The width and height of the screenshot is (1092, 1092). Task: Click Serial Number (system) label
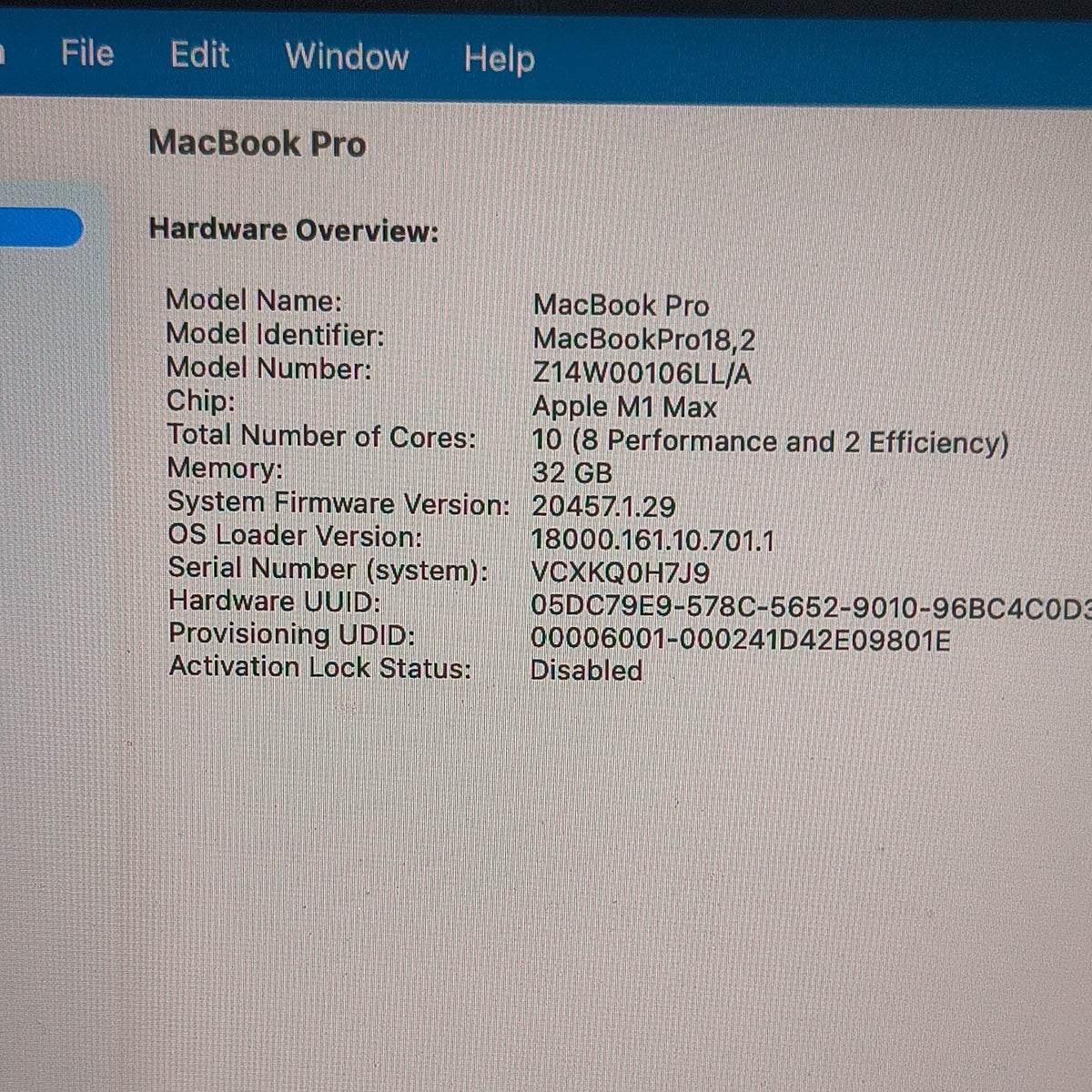point(328,569)
